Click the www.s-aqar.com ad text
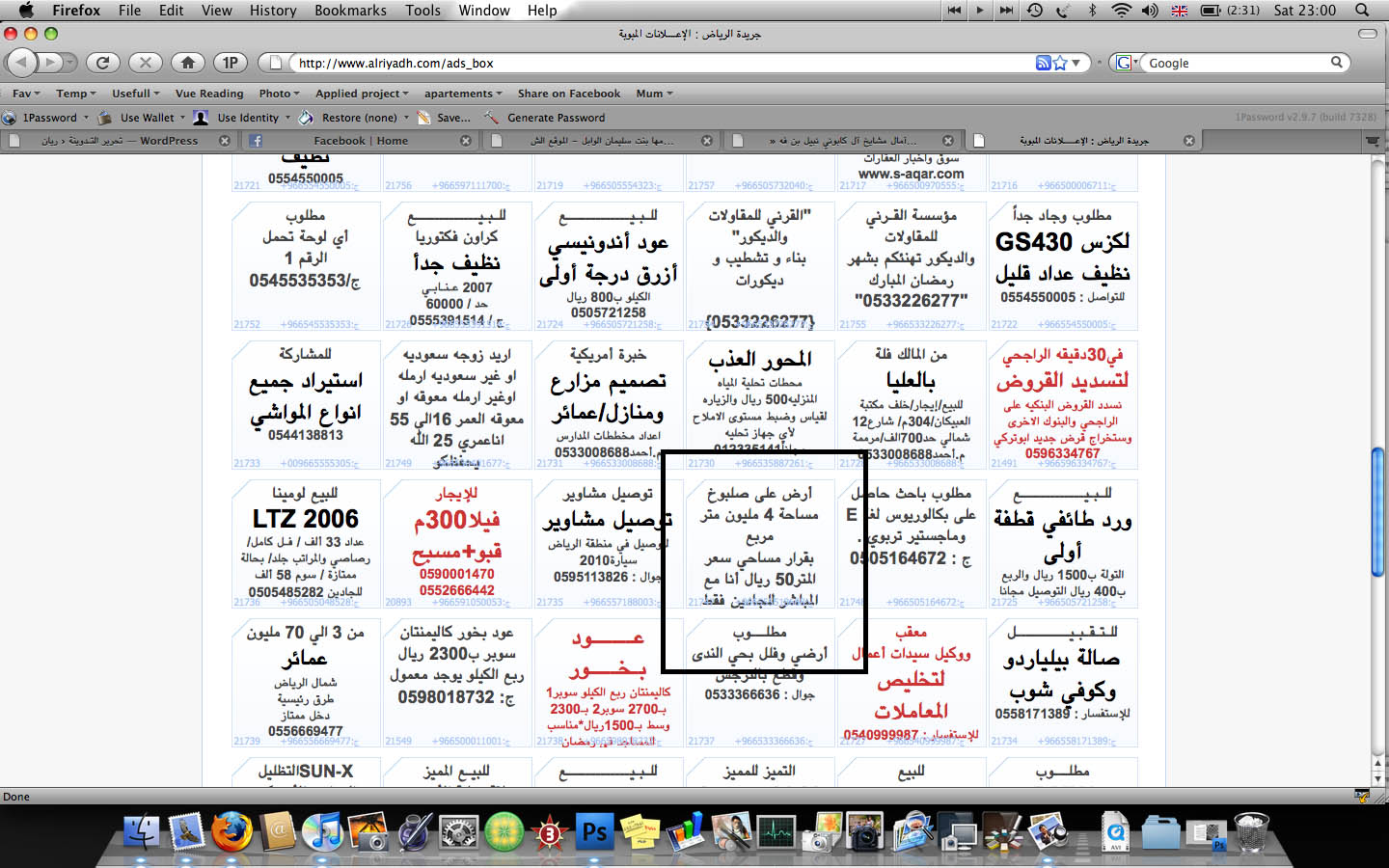 pos(911,174)
